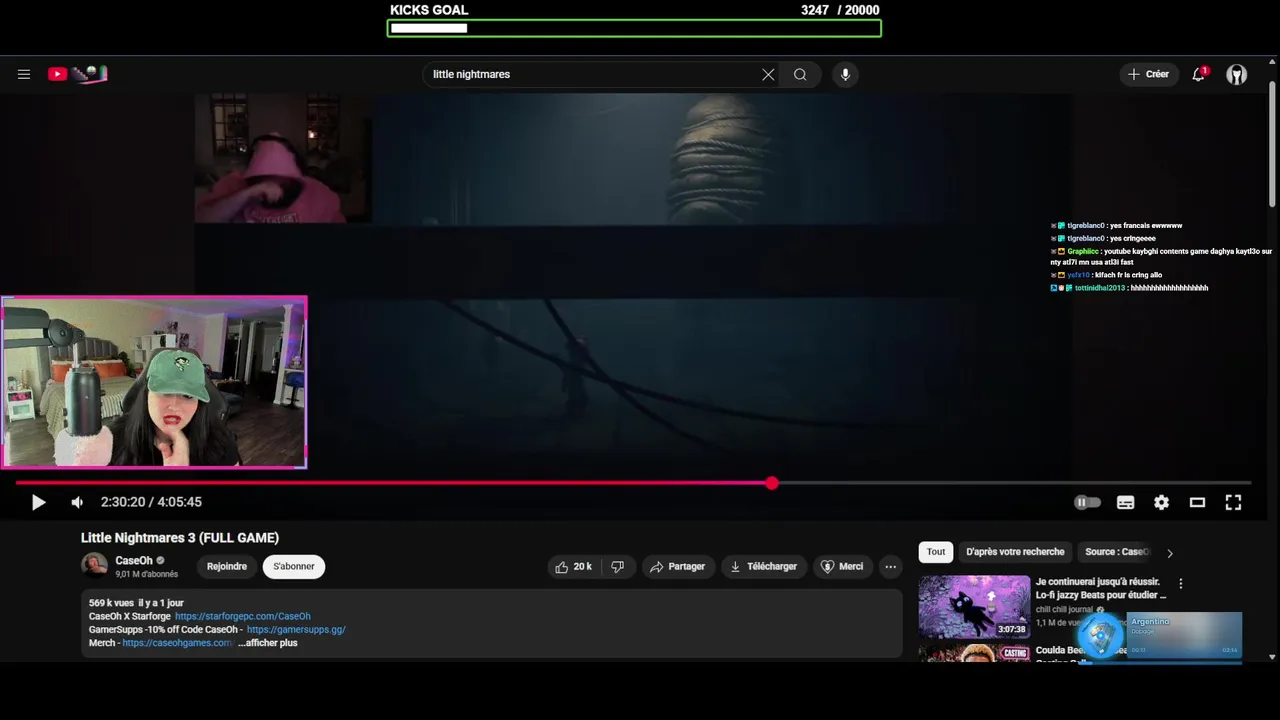
Task: Click the Little Nightmares 3 (FULL GAME) title
Action: [x=180, y=538]
